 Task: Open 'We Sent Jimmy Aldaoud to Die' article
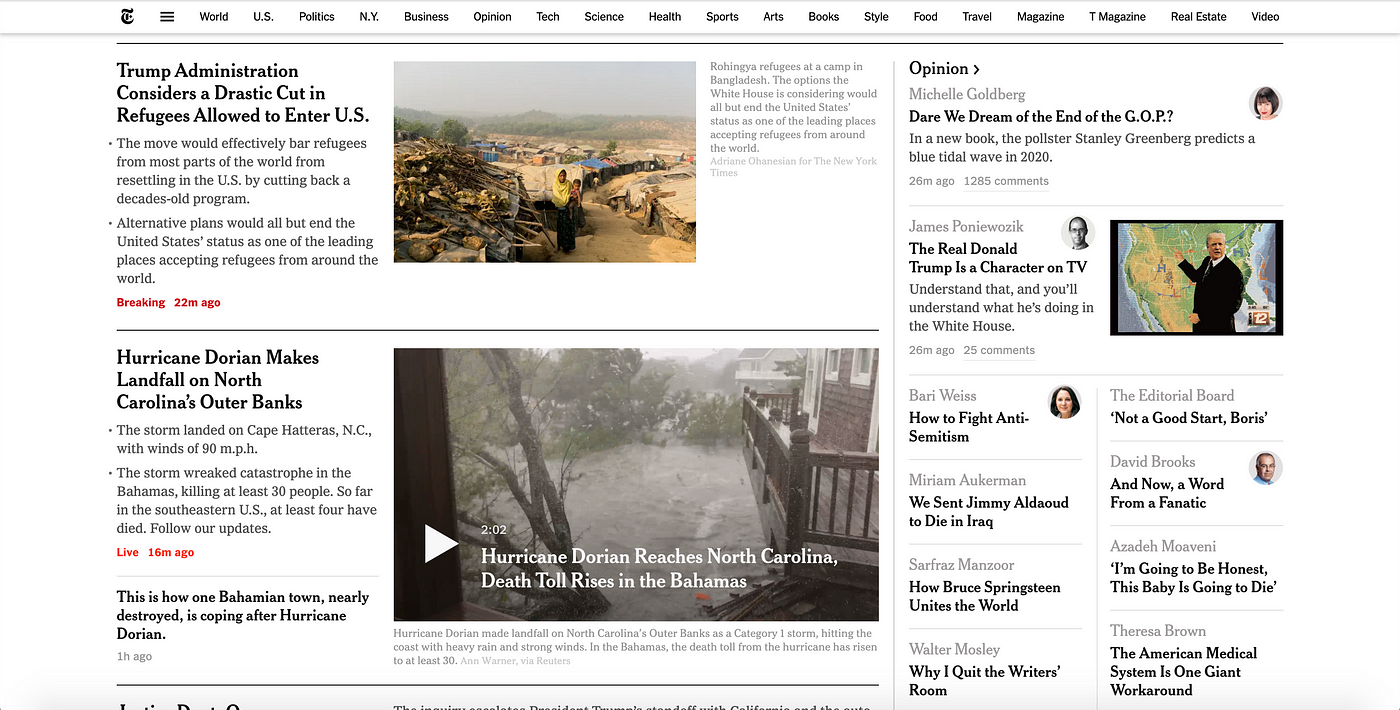[x=989, y=512]
